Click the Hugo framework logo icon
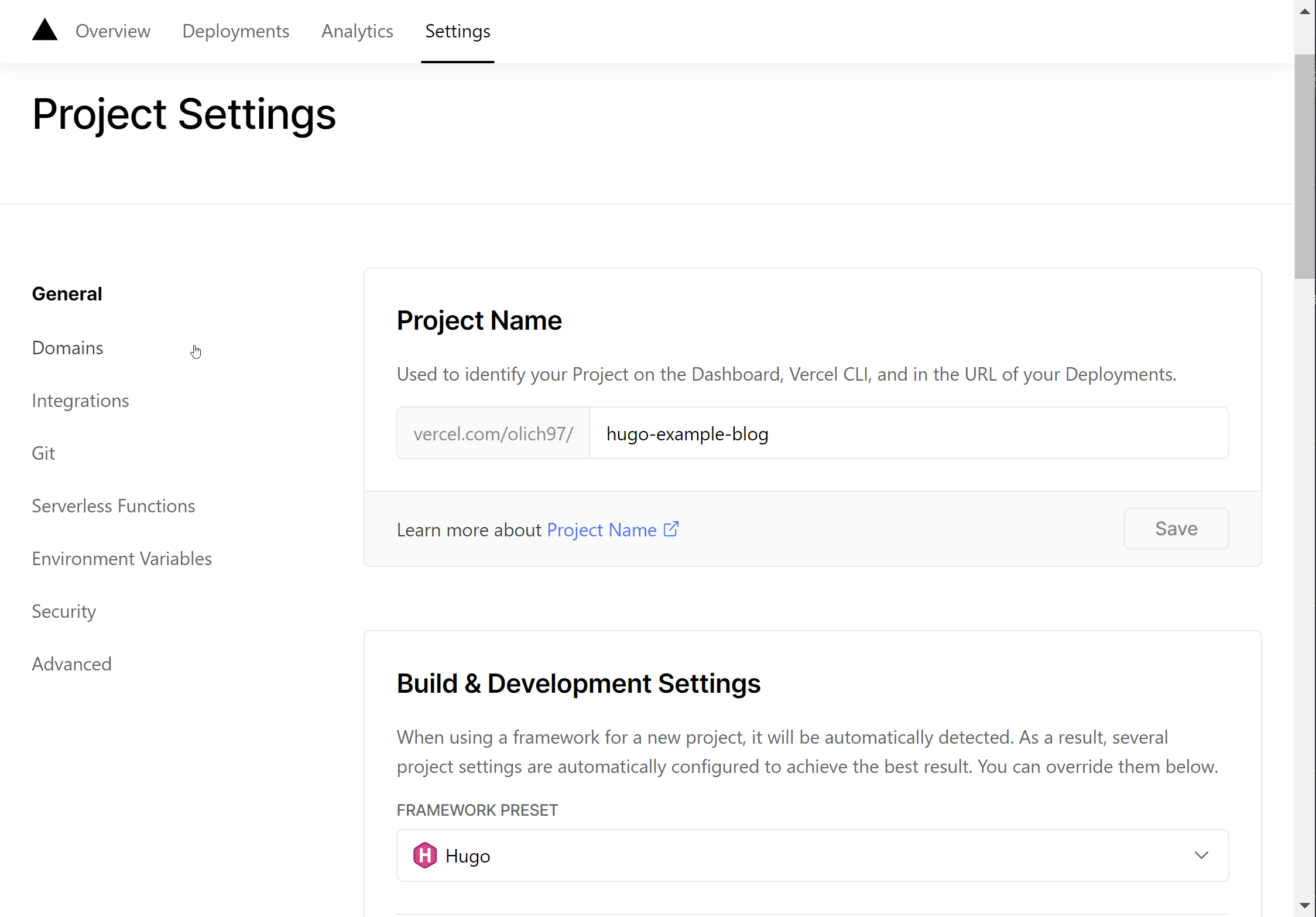Image resolution: width=1316 pixels, height=917 pixels. point(424,855)
